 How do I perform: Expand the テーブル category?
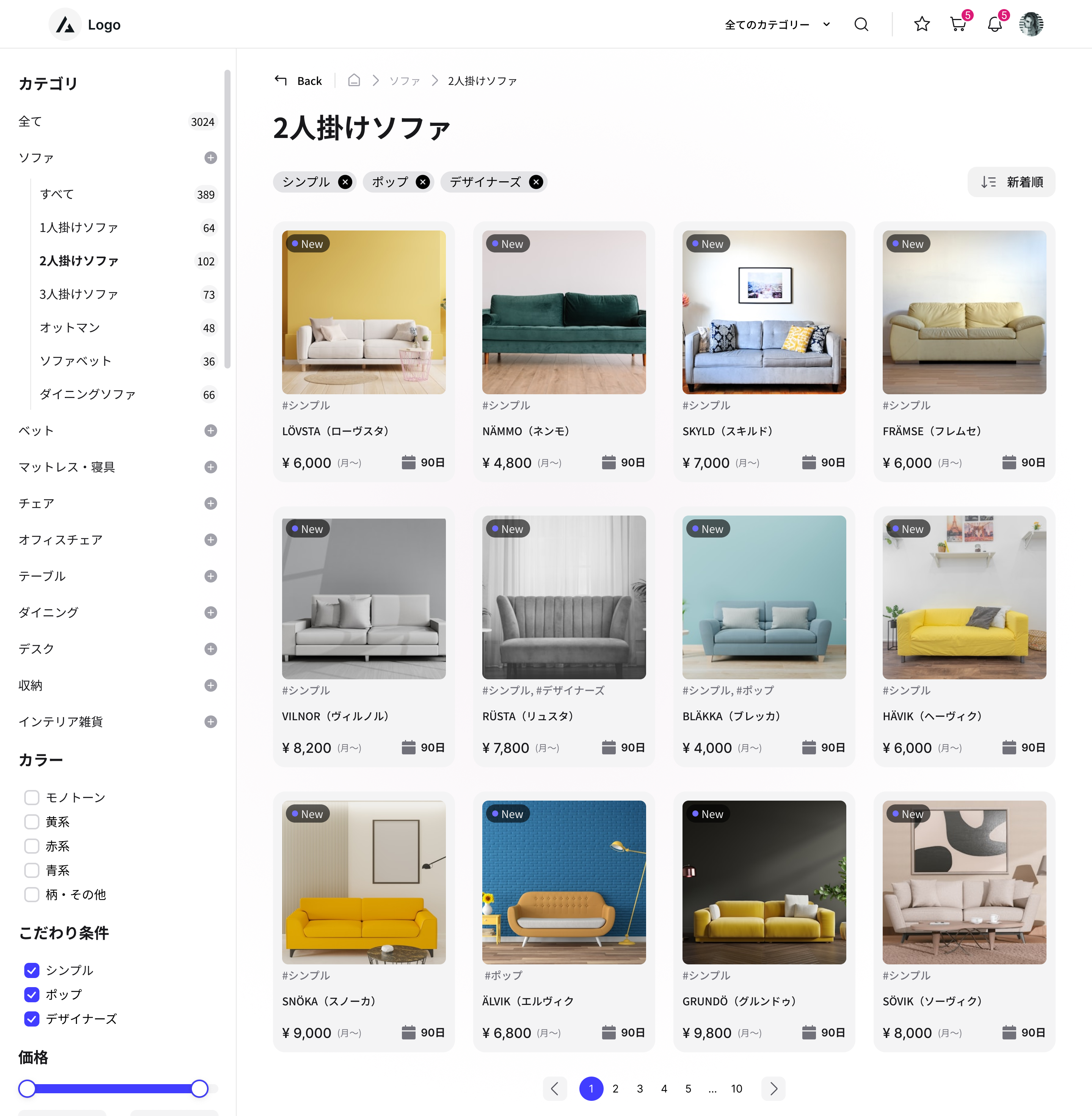point(210,576)
